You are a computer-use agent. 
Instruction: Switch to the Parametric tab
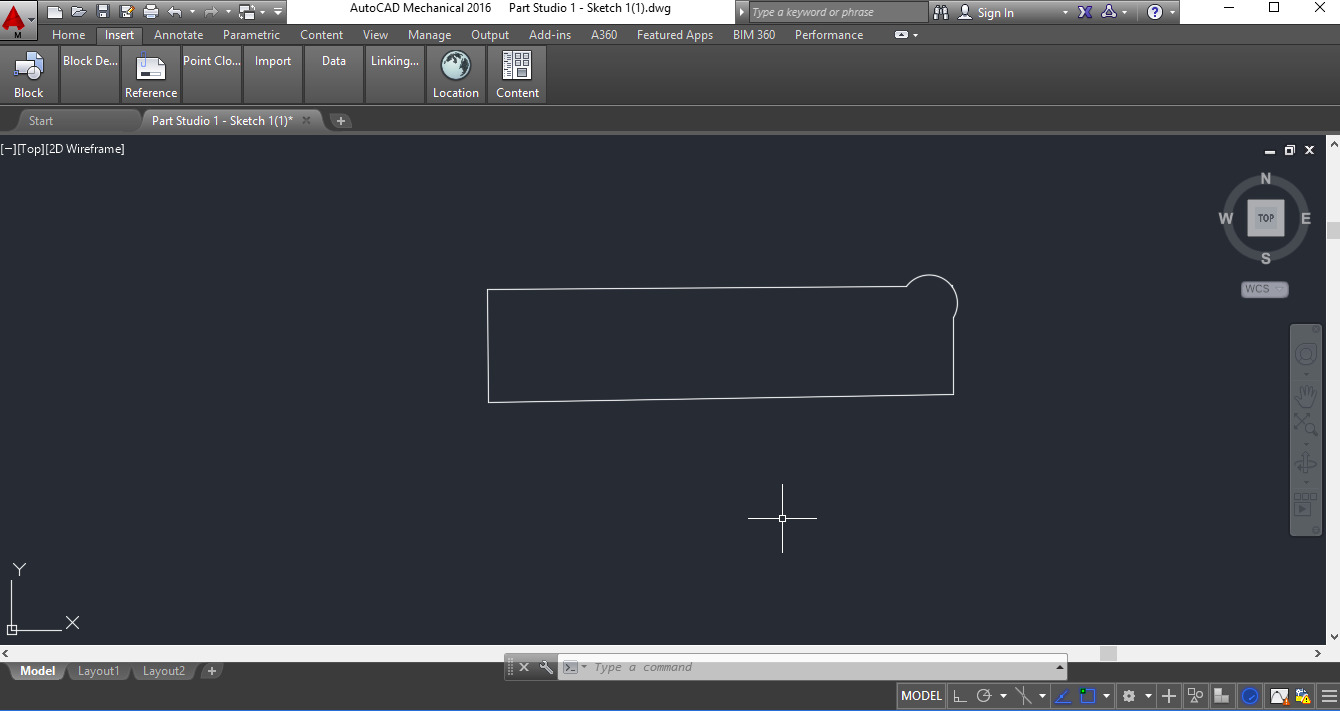(252, 35)
